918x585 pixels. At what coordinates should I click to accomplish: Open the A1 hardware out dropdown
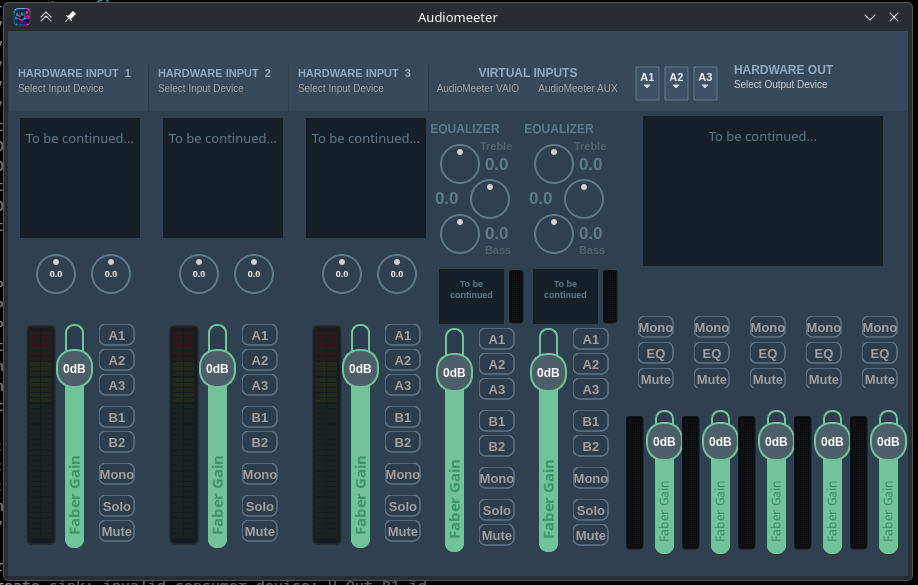pos(647,83)
